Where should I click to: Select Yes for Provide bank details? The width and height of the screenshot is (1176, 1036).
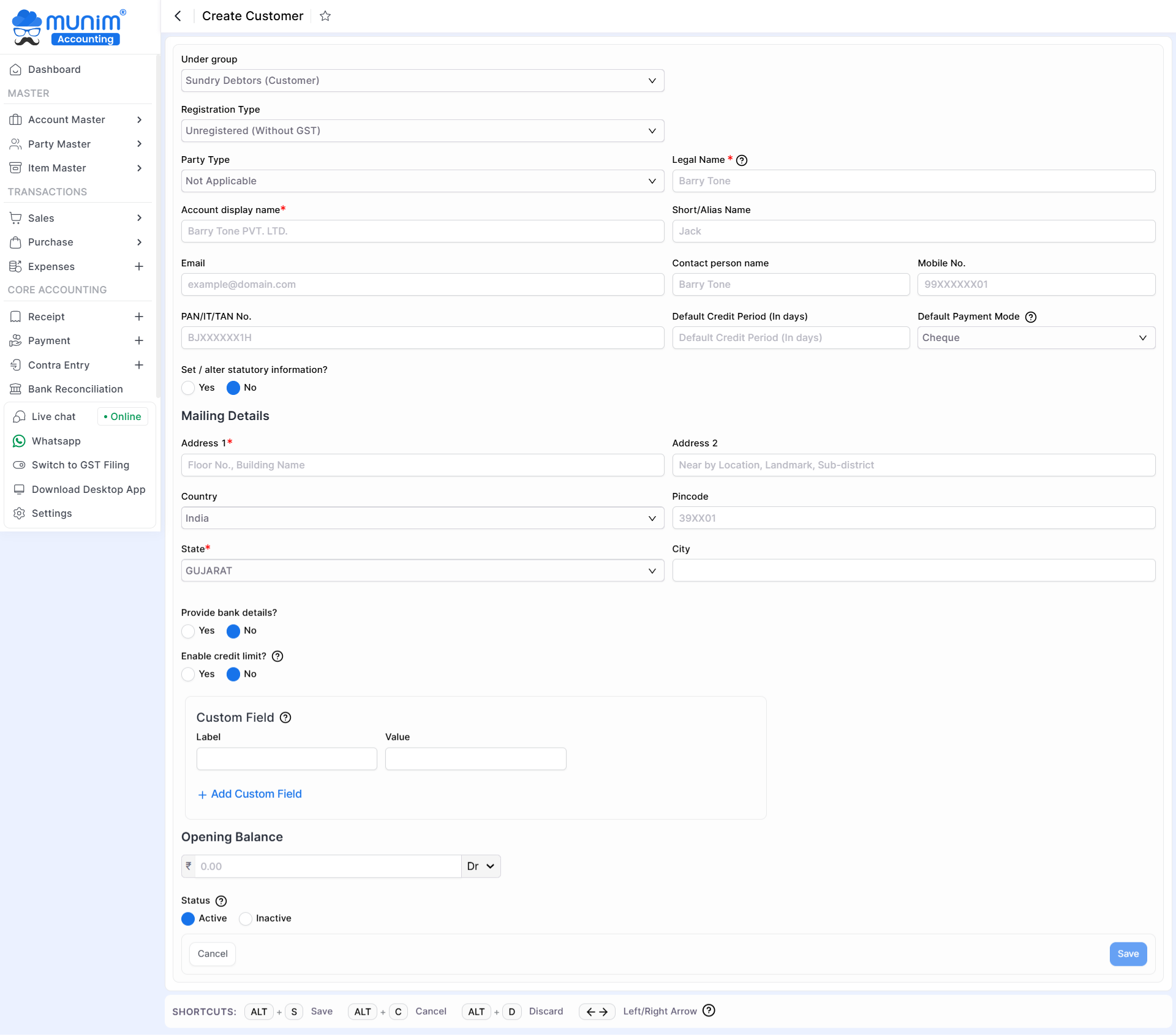pos(188,631)
